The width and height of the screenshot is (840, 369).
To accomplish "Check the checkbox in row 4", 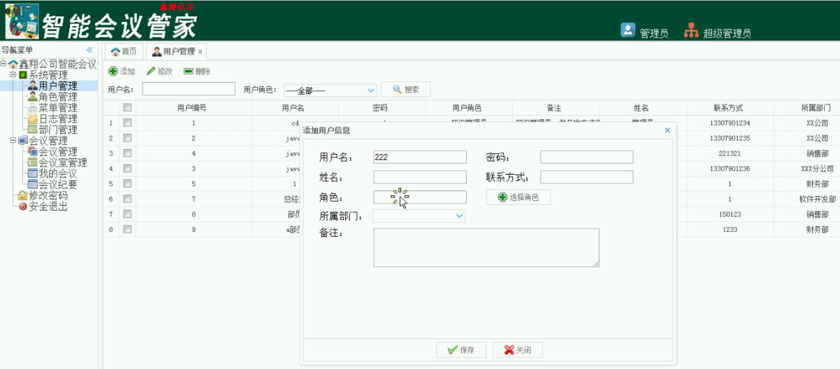I will click(x=127, y=168).
